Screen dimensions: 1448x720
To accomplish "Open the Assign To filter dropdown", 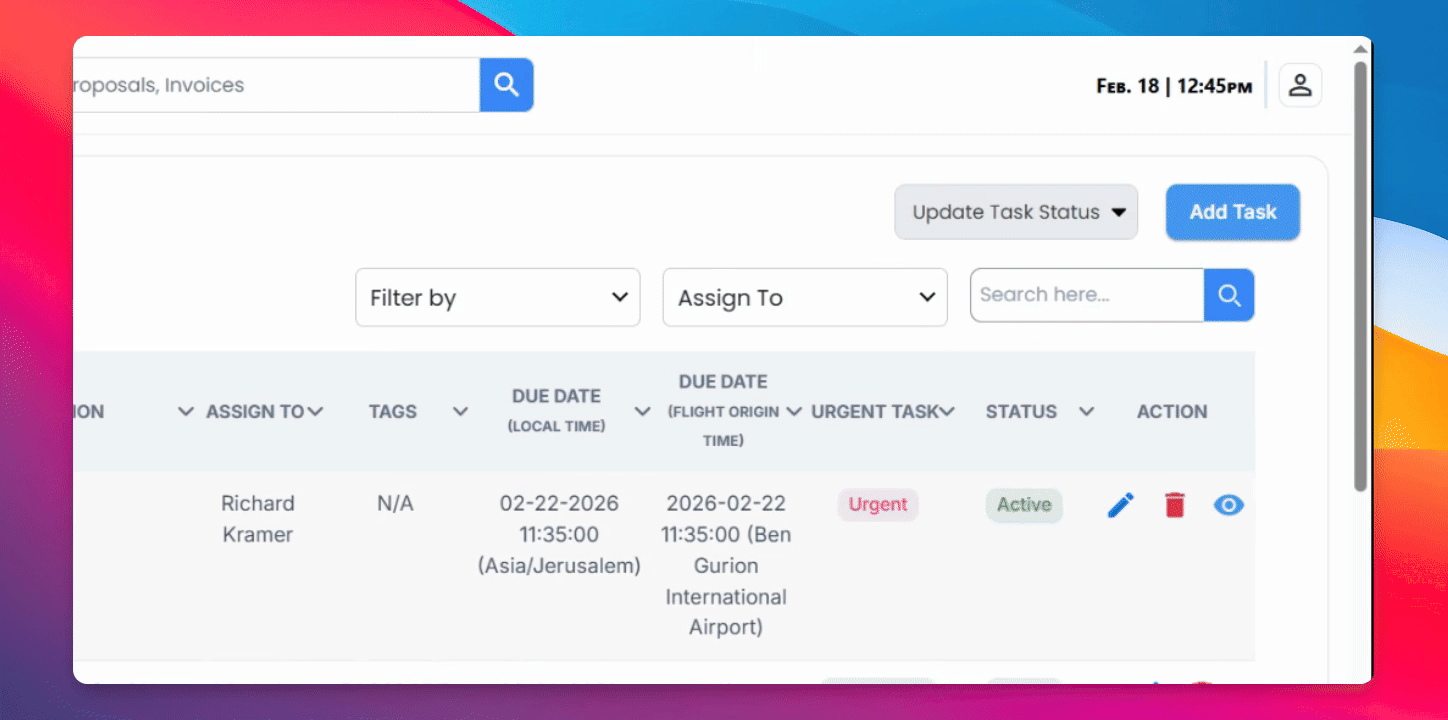I will [x=805, y=297].
